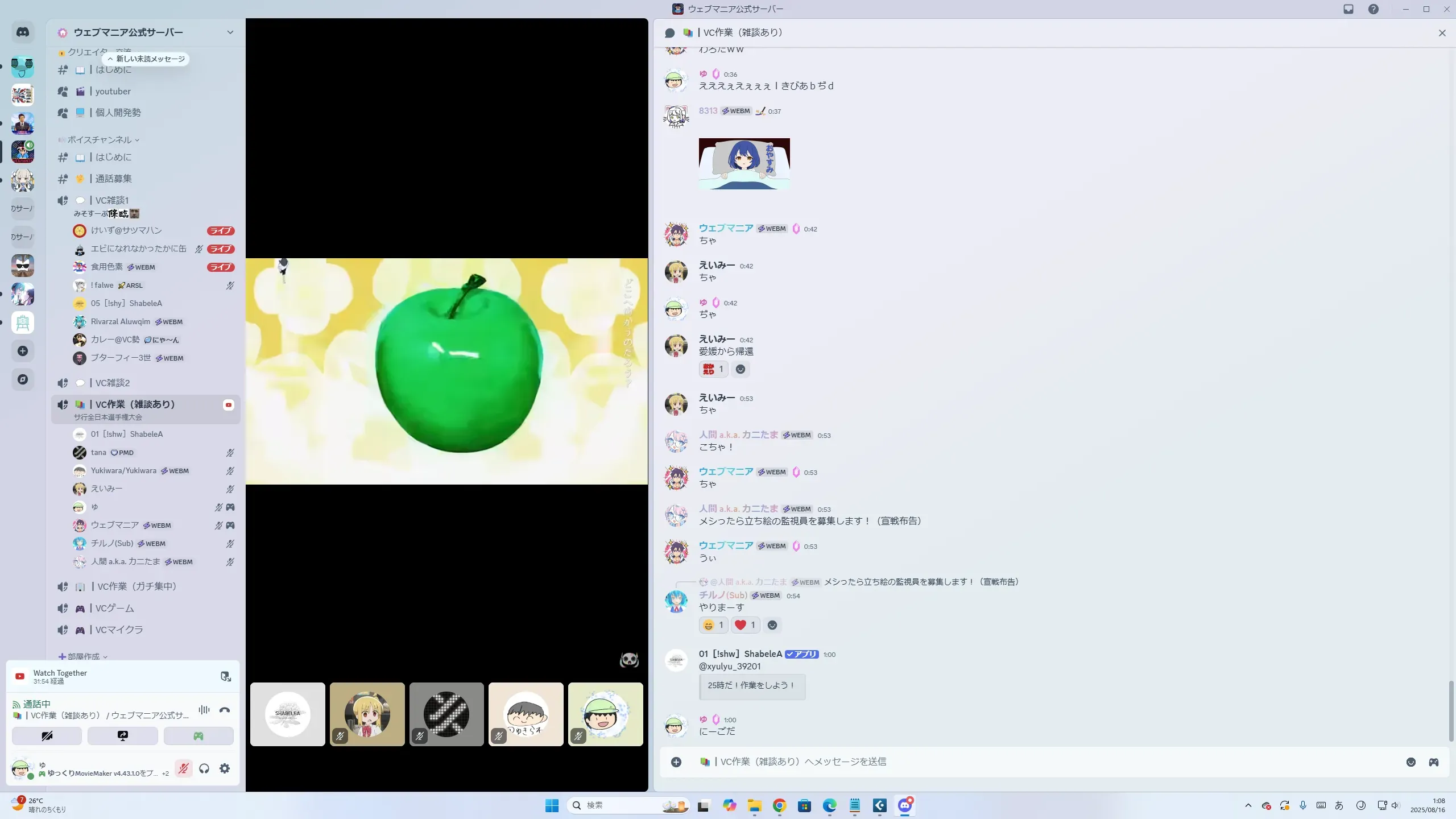Open emoji picker in message box
Viewport: 1456px width, 819px height.
pos(1410,762)
